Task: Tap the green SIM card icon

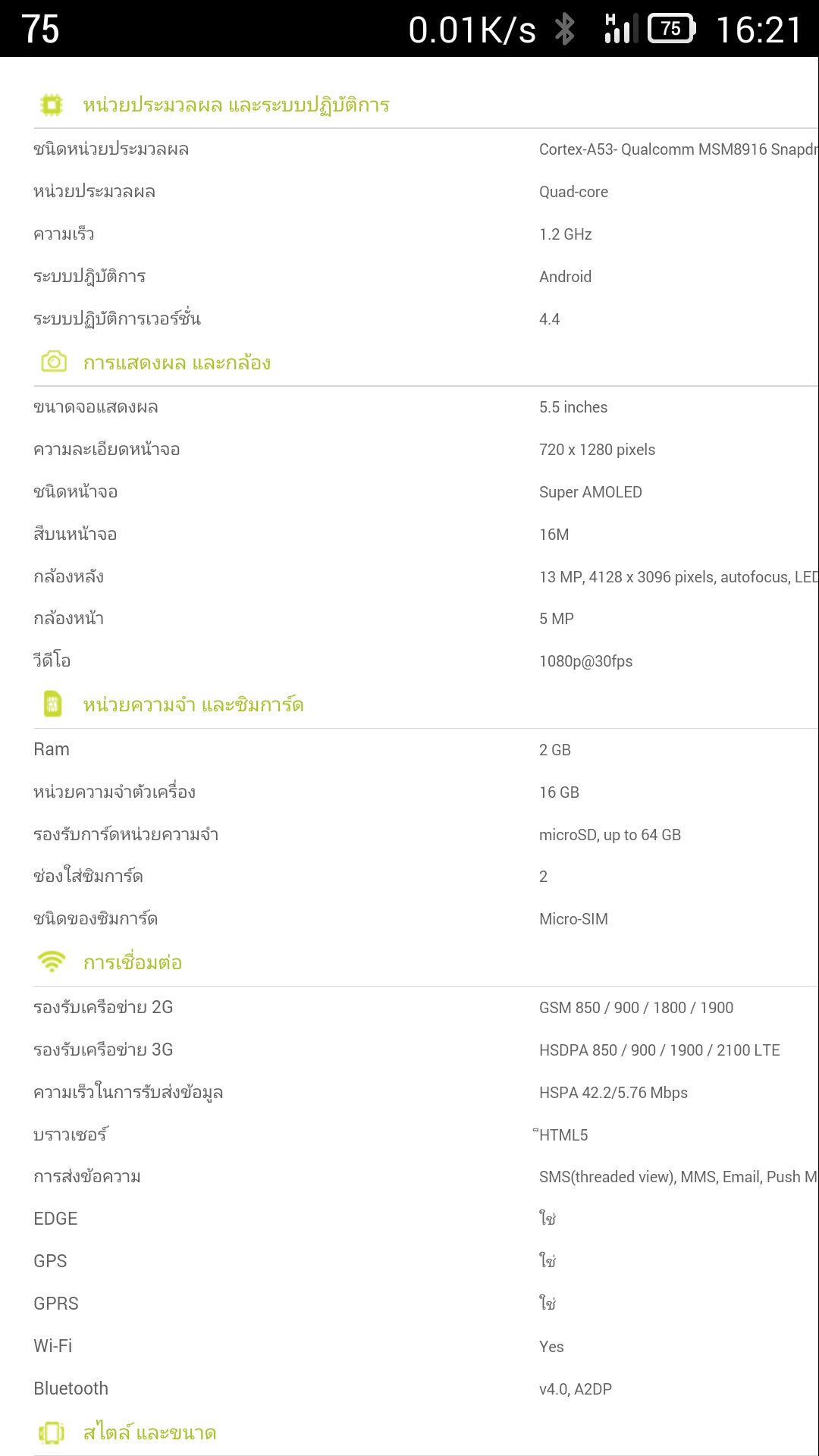Action: [52, 704]
